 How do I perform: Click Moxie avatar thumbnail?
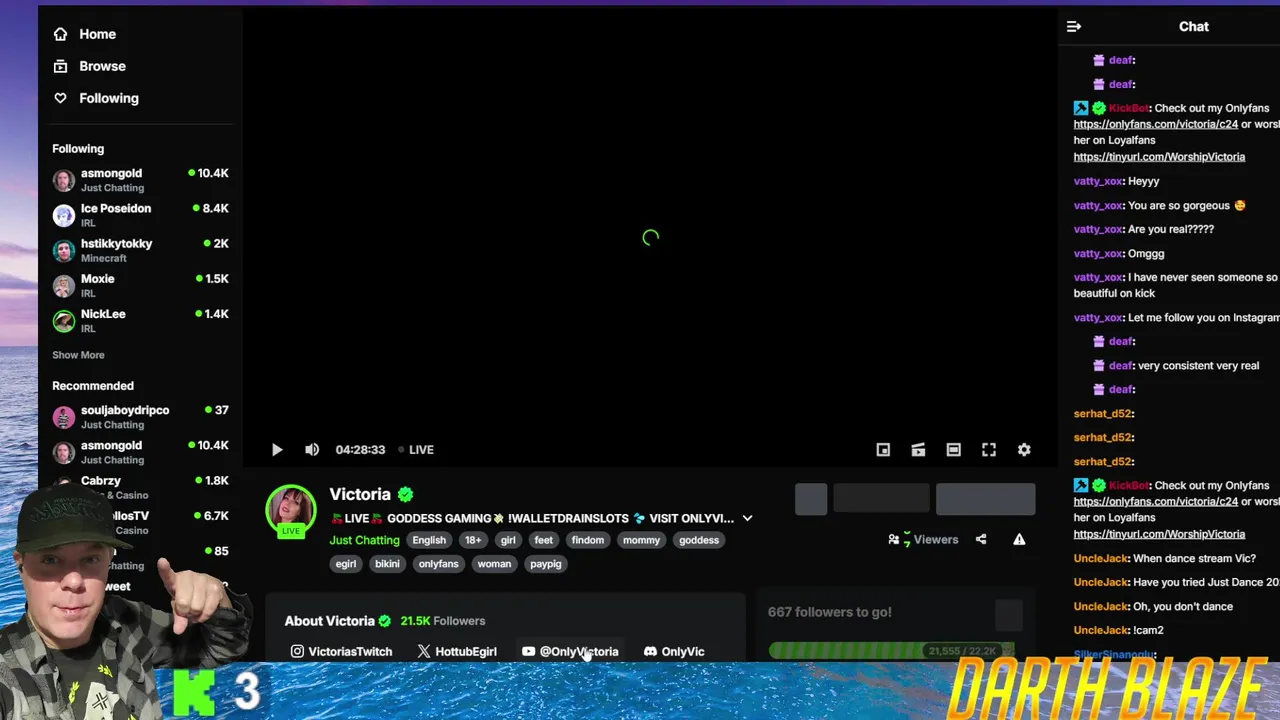click(64, 286)
